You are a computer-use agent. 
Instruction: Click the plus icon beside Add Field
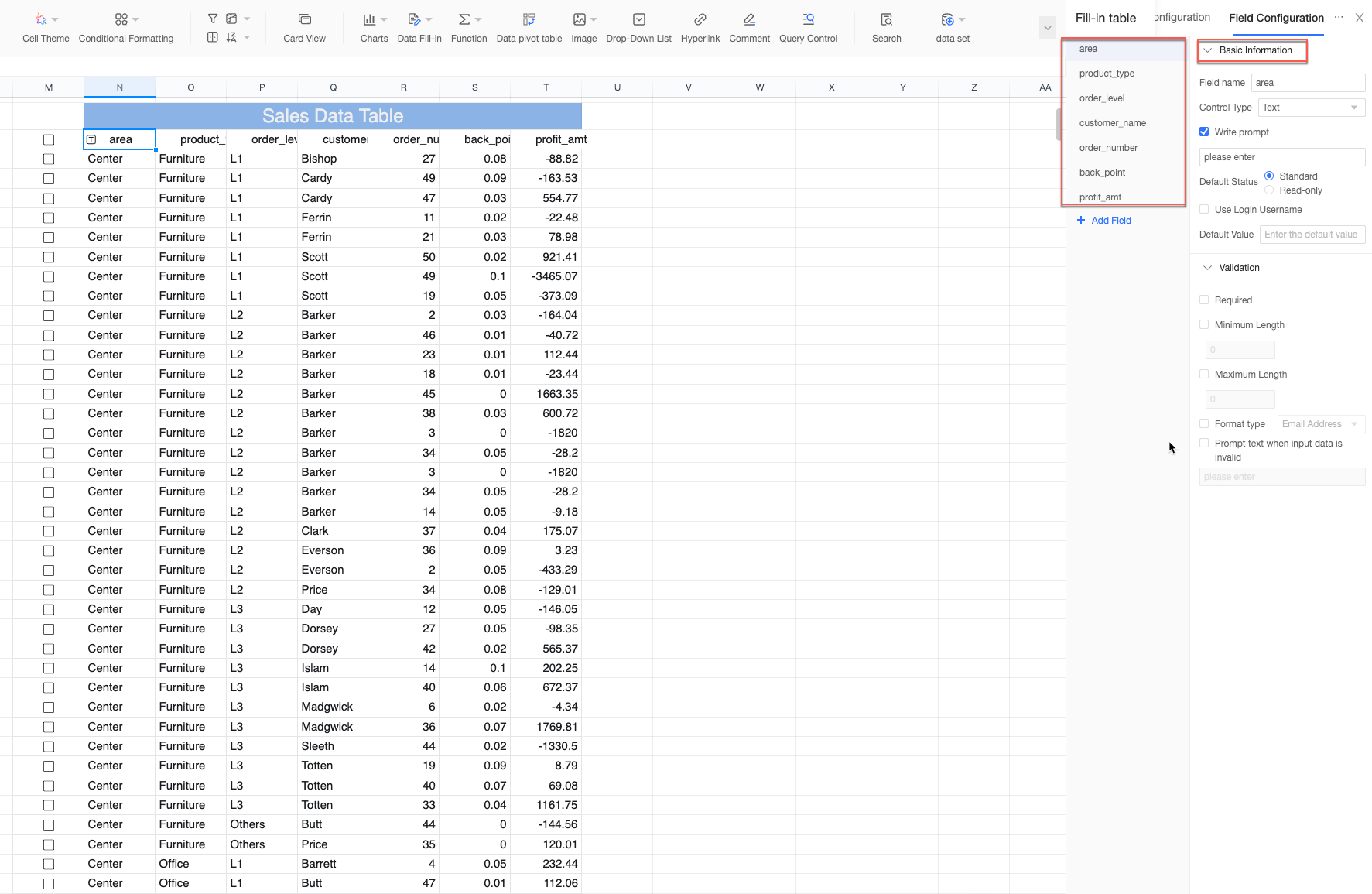pos(1081,221)
